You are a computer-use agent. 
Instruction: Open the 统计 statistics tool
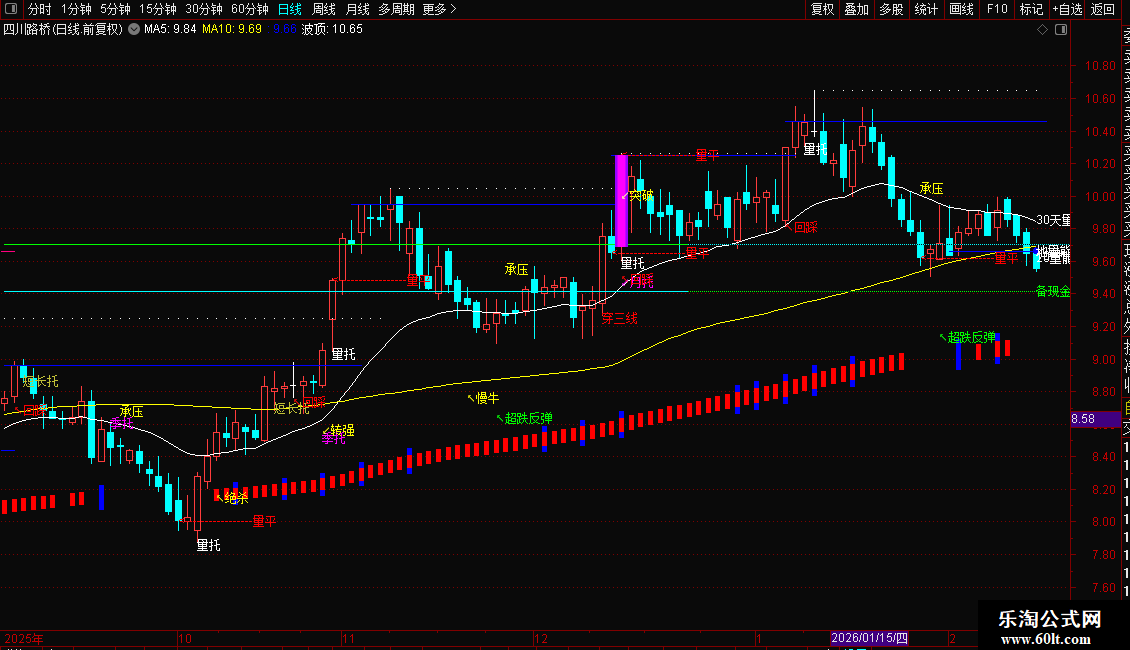tap(926, 9)
